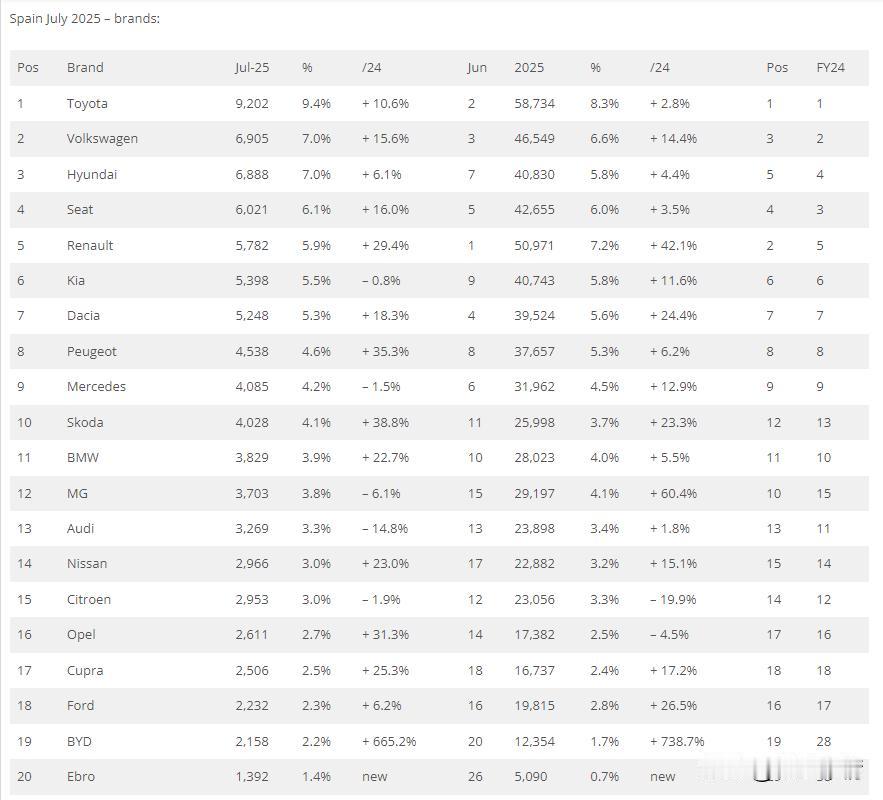Click Seat's July sales figure 6,021
This screenshot has width=883, height=800.
coord(252,209)
